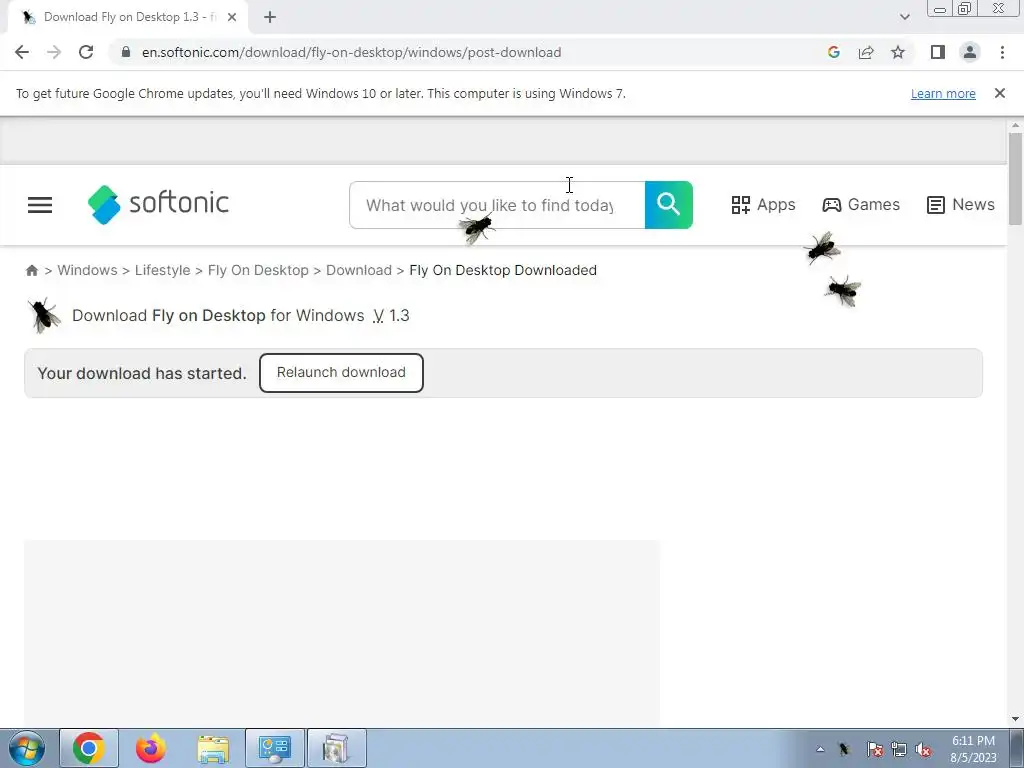Dismiss the Chrome update notification bar
The height and width of the screenshot is (768, 1024).
999,93
